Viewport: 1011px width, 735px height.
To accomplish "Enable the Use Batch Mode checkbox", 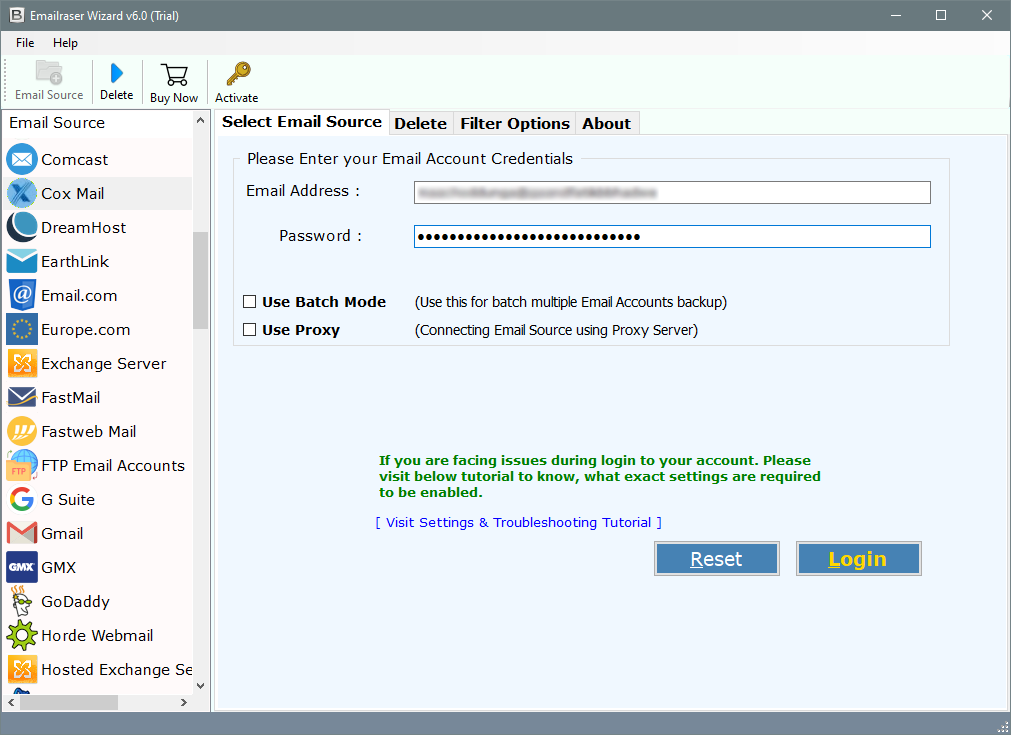I will point(250,302).
